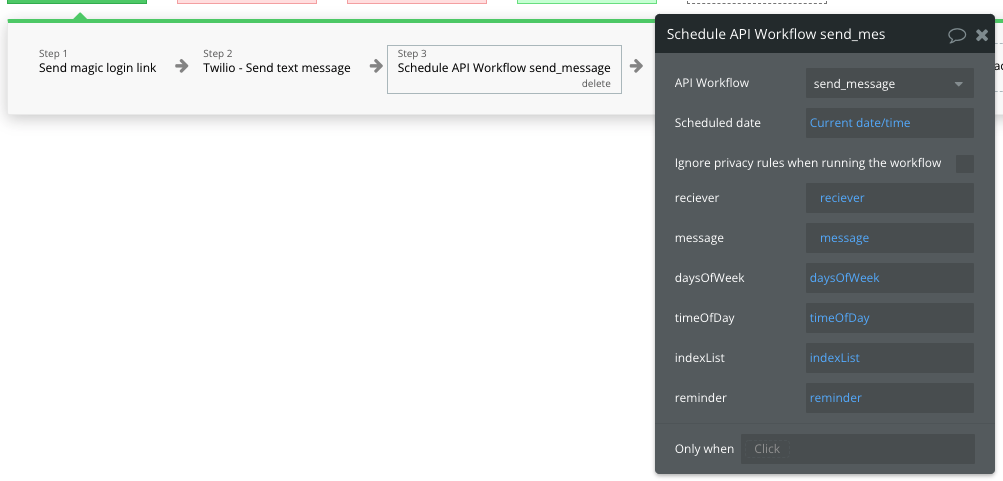Screen dimensions: 1003x481
Task: Click arrow between Step 1 and Step 2
Action: [181, 67]
